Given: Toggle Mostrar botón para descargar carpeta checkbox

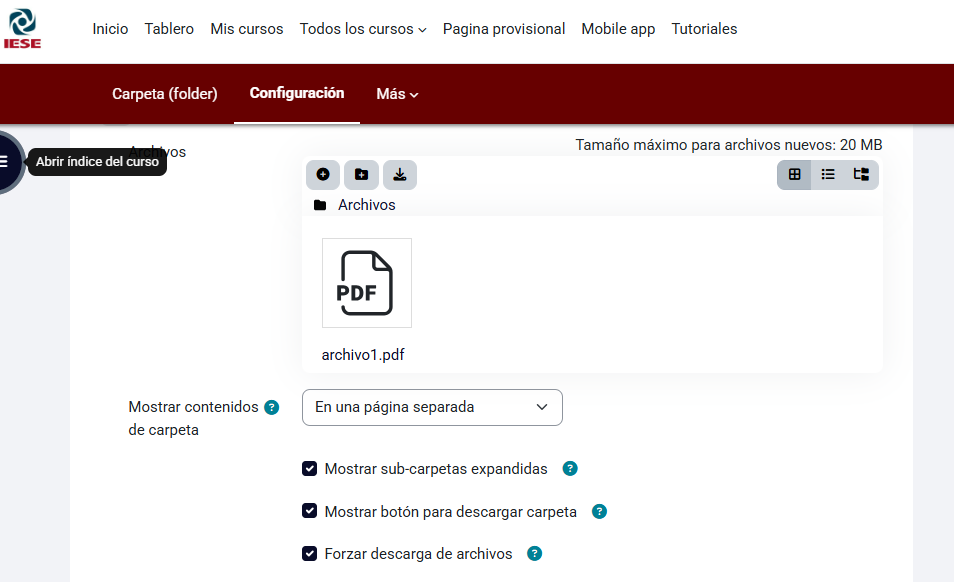Looking at the screenshot, I should click(x=310, y=512).
